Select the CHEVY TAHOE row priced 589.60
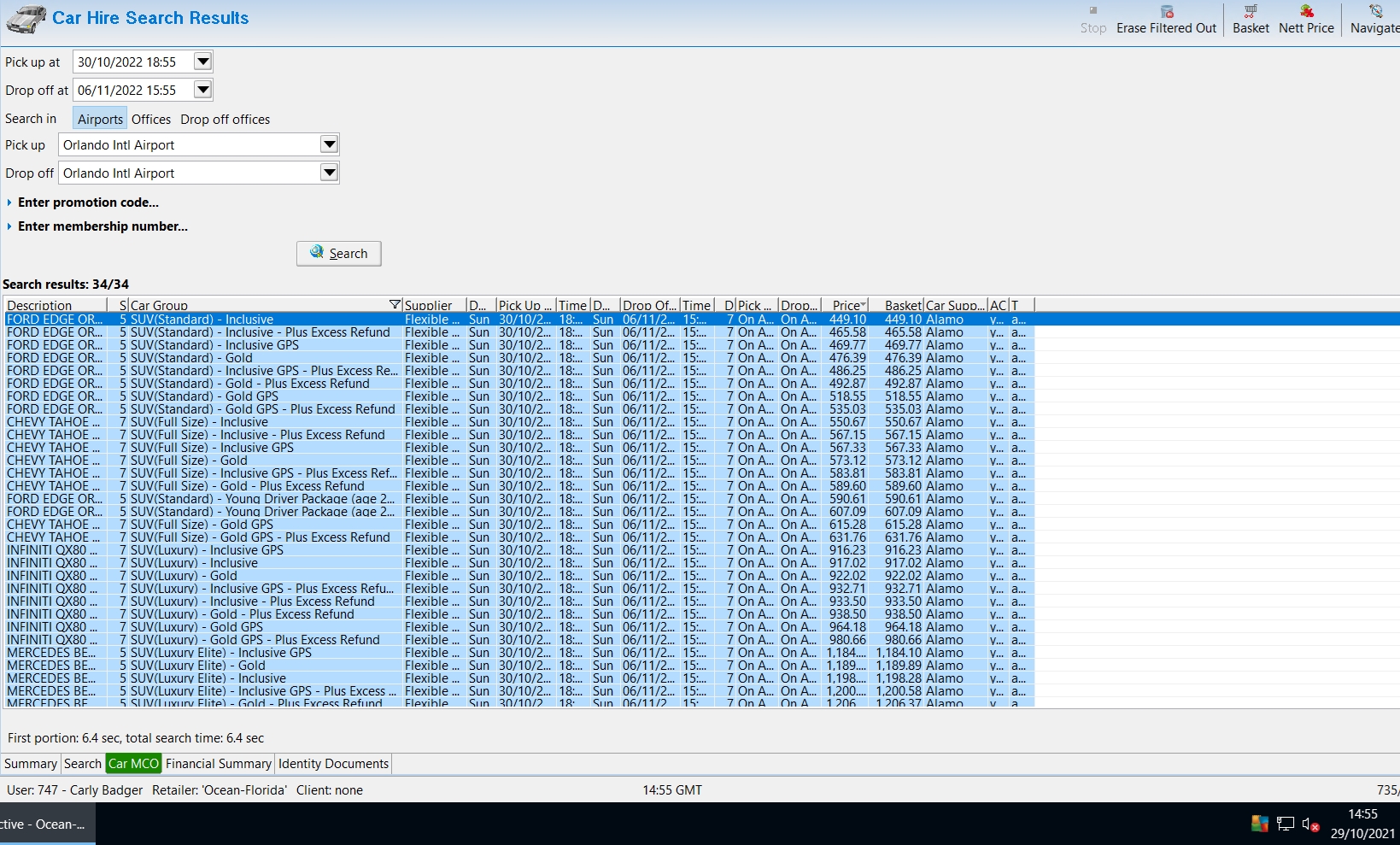Viewport: 1400px width, 845px height. (519, 486)
